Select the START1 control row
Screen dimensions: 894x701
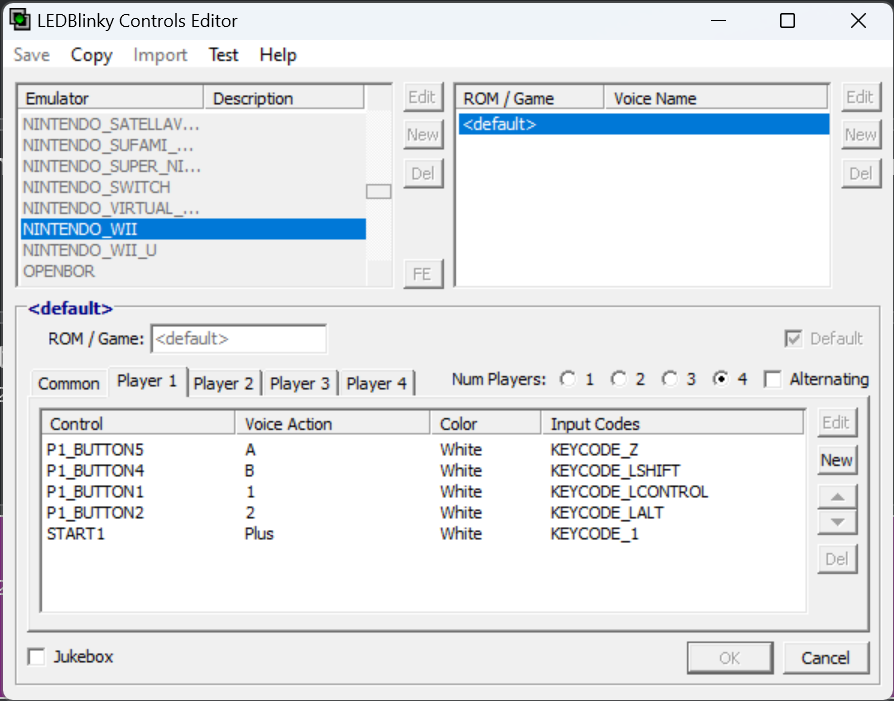click(423, 534)
